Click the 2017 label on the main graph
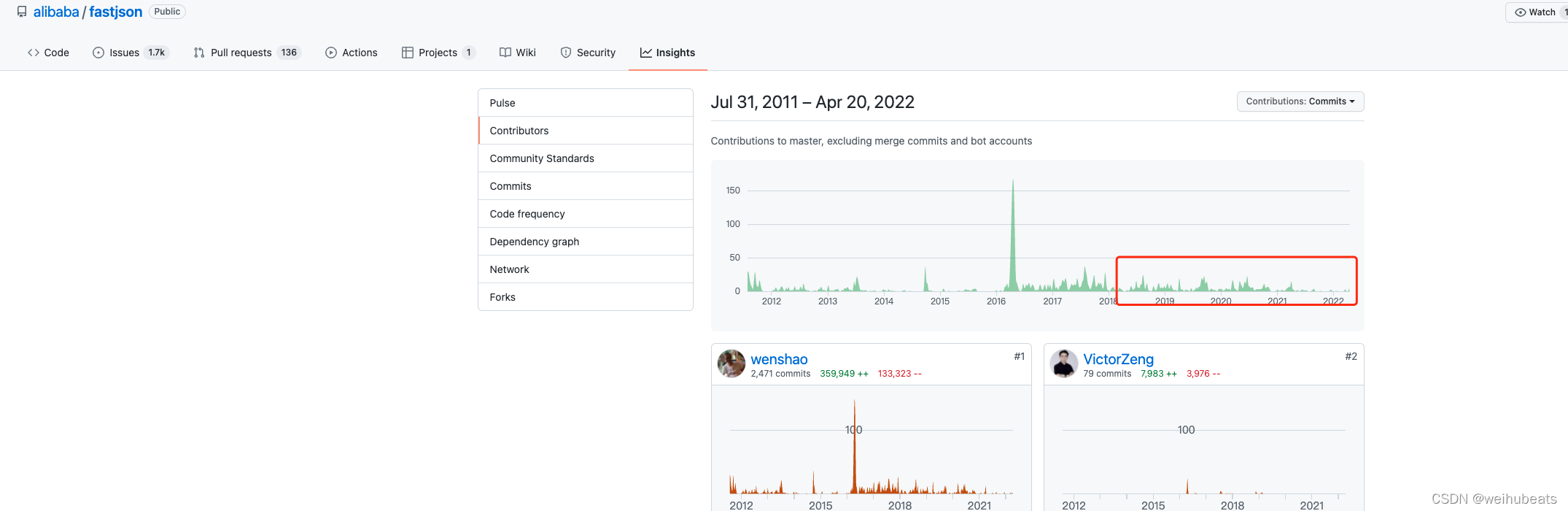This screenshot has height=511, width=1568. 1052,301
